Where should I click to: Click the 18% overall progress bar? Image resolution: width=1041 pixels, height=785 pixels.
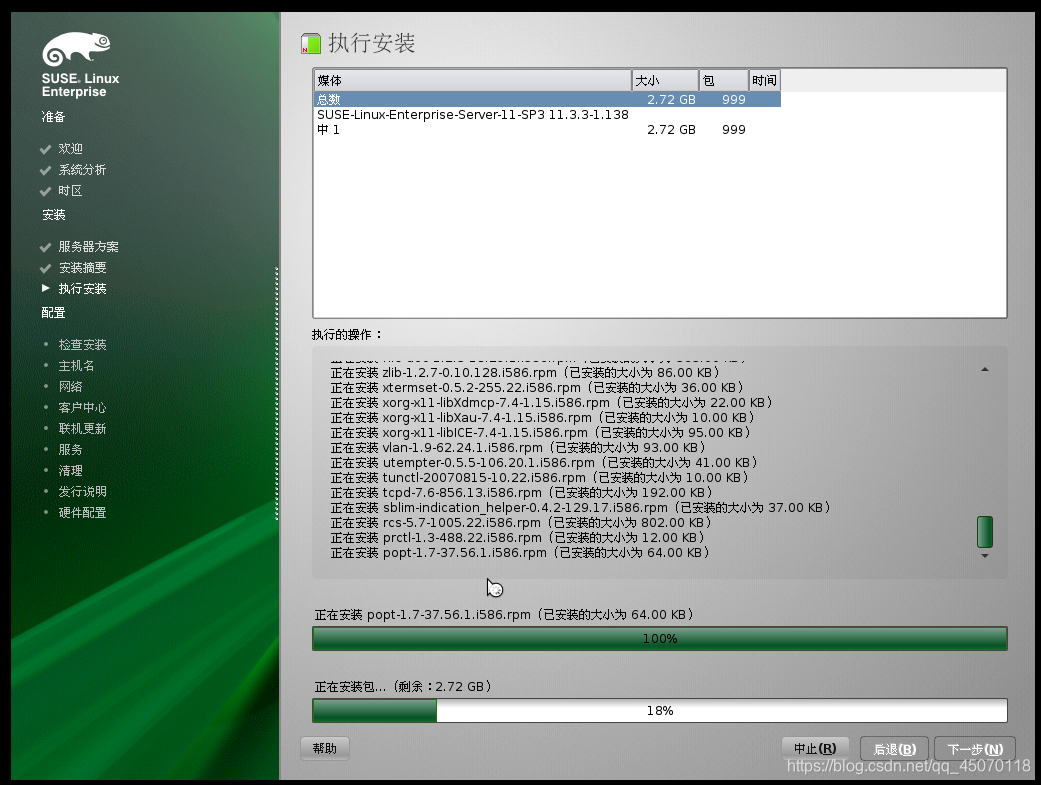[x=659, y=711]
